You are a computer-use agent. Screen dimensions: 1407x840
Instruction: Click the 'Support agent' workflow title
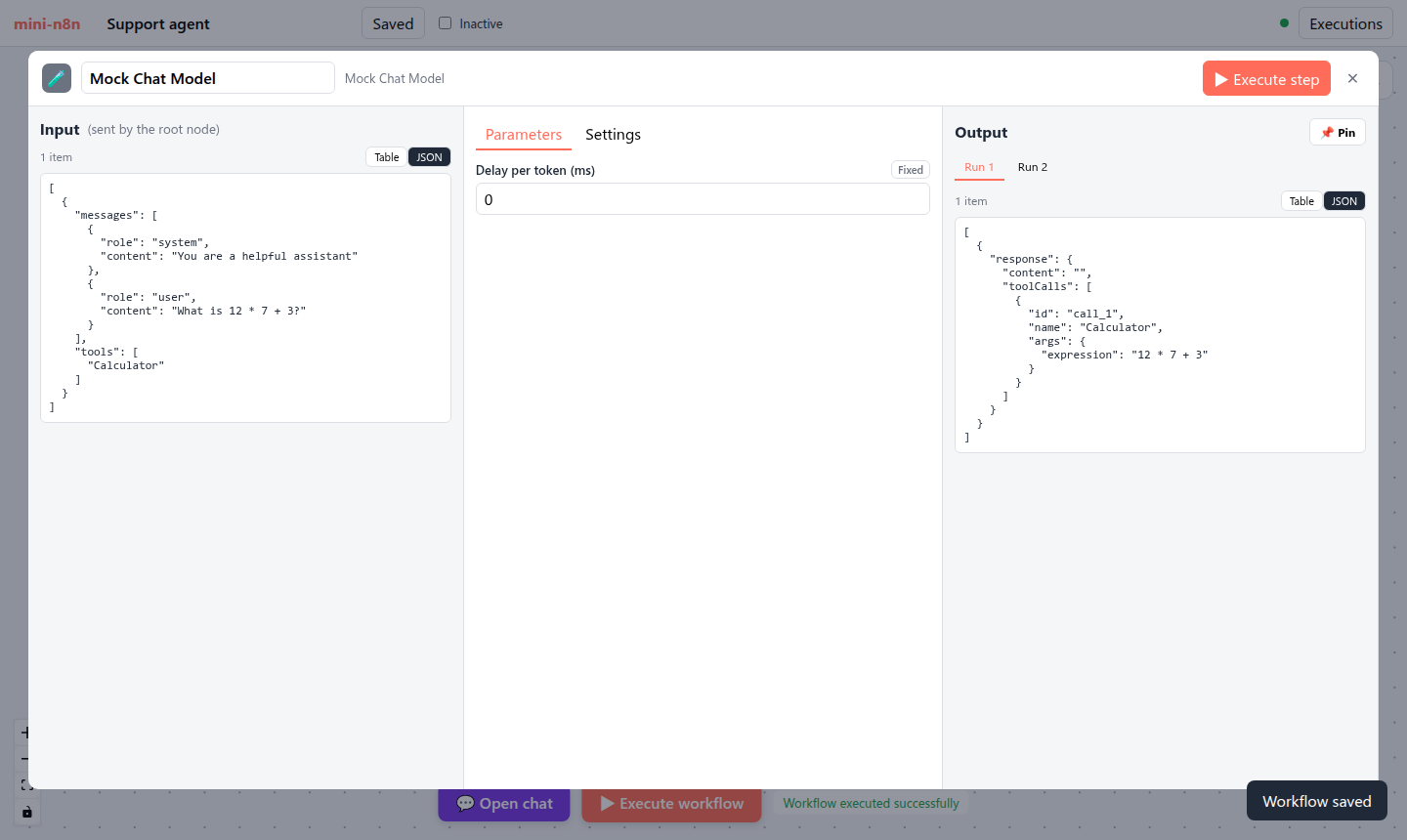pos(158,23)
